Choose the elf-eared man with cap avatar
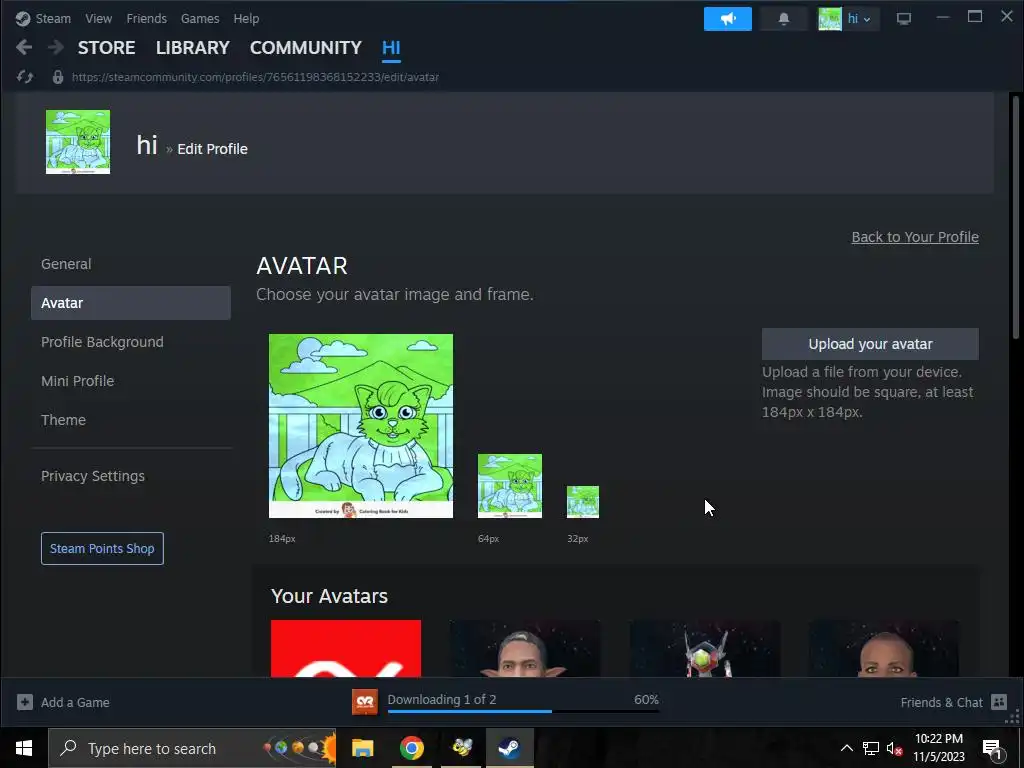The image size is (1024, 768). click(525, 648)
